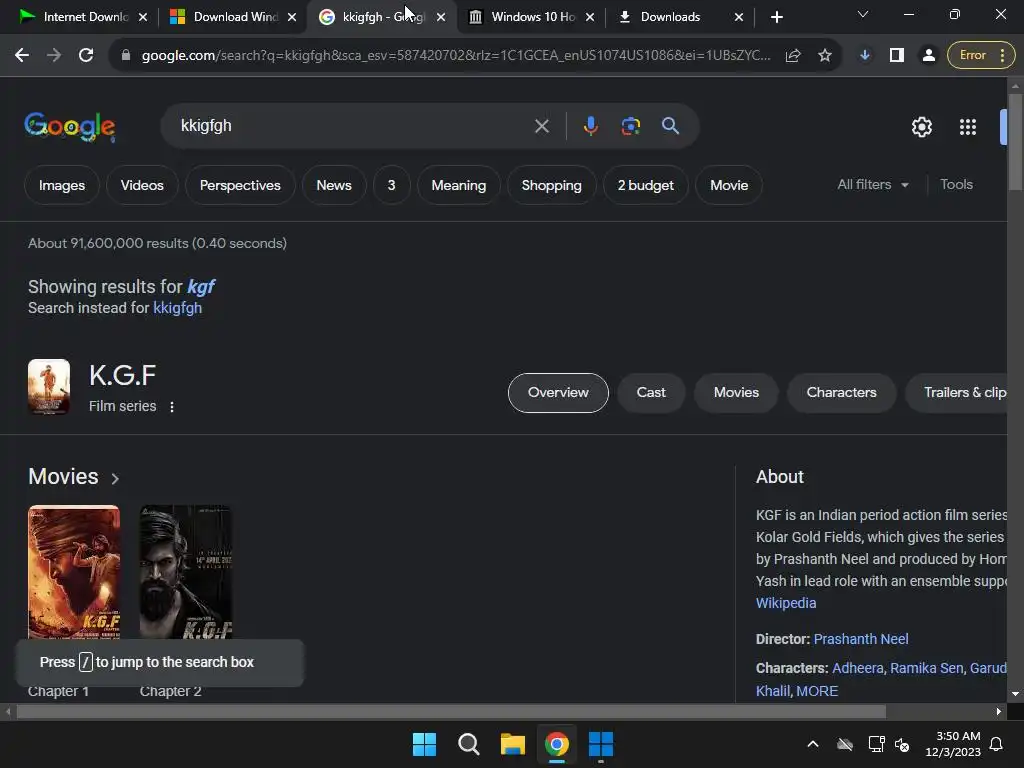Open the Google apps grid
The image size is (1024, 768).
(x=968, y=127)
